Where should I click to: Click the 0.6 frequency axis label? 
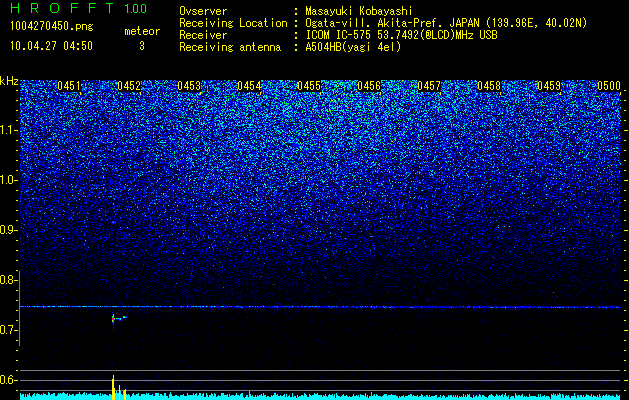point(8,380)
